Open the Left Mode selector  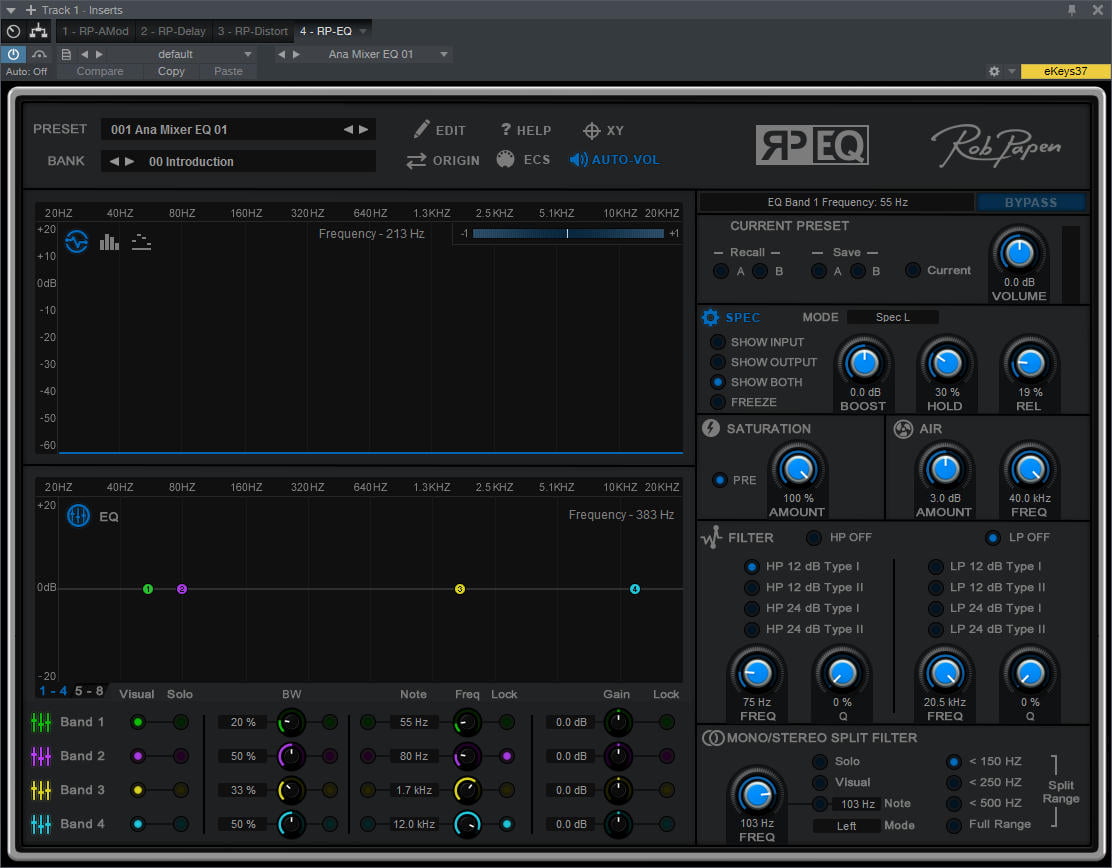click(x=846, y=826)
